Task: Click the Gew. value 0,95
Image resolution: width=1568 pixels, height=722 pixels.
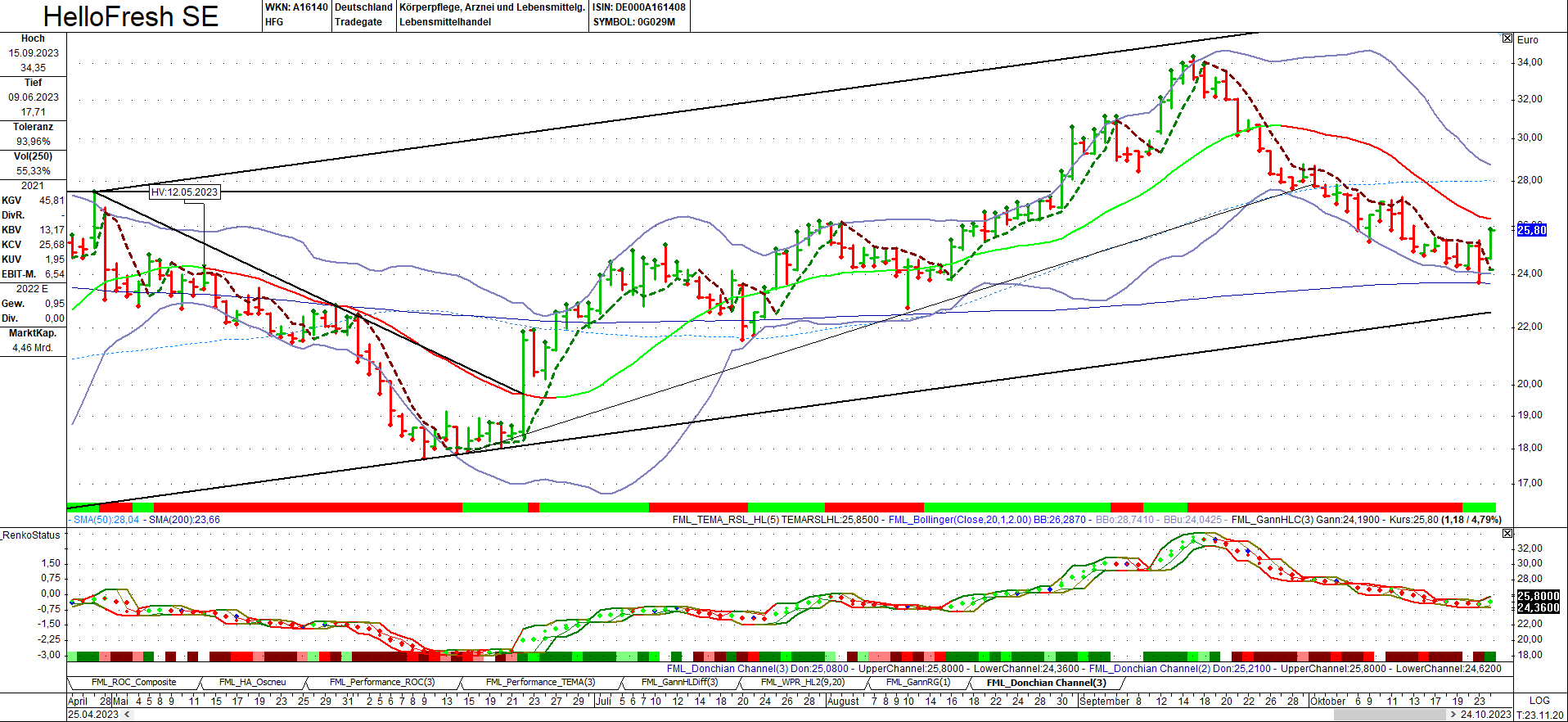Action: [x=55, y=304]
